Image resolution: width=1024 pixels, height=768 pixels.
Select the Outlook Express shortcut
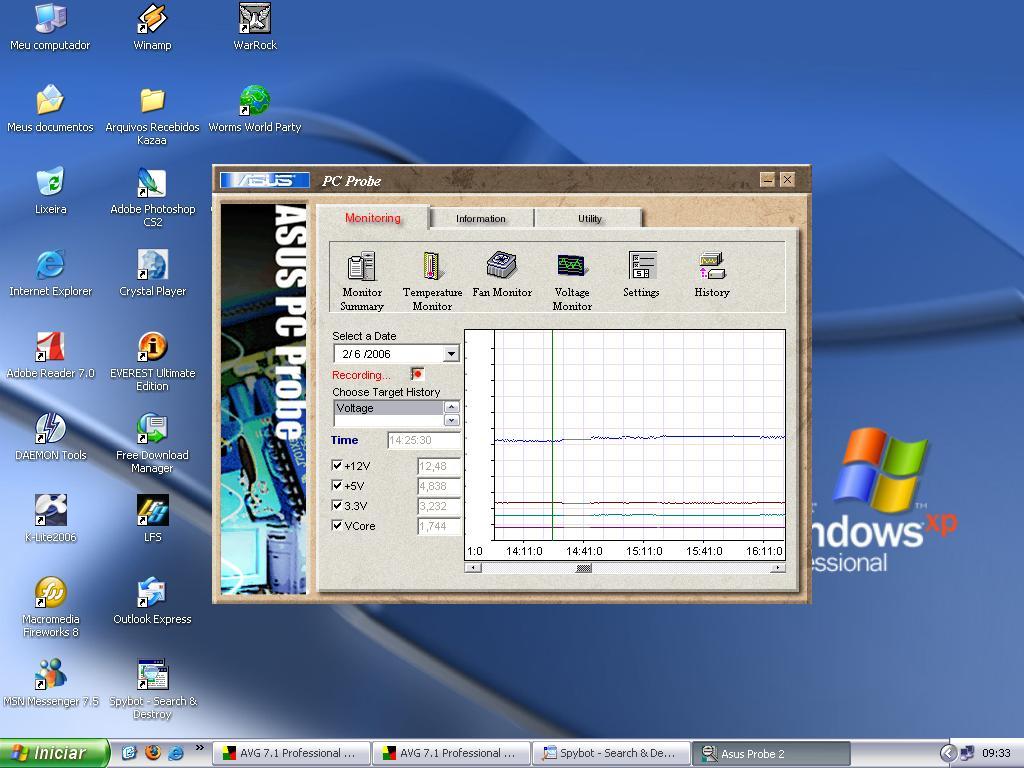click(x=152, y=601)
